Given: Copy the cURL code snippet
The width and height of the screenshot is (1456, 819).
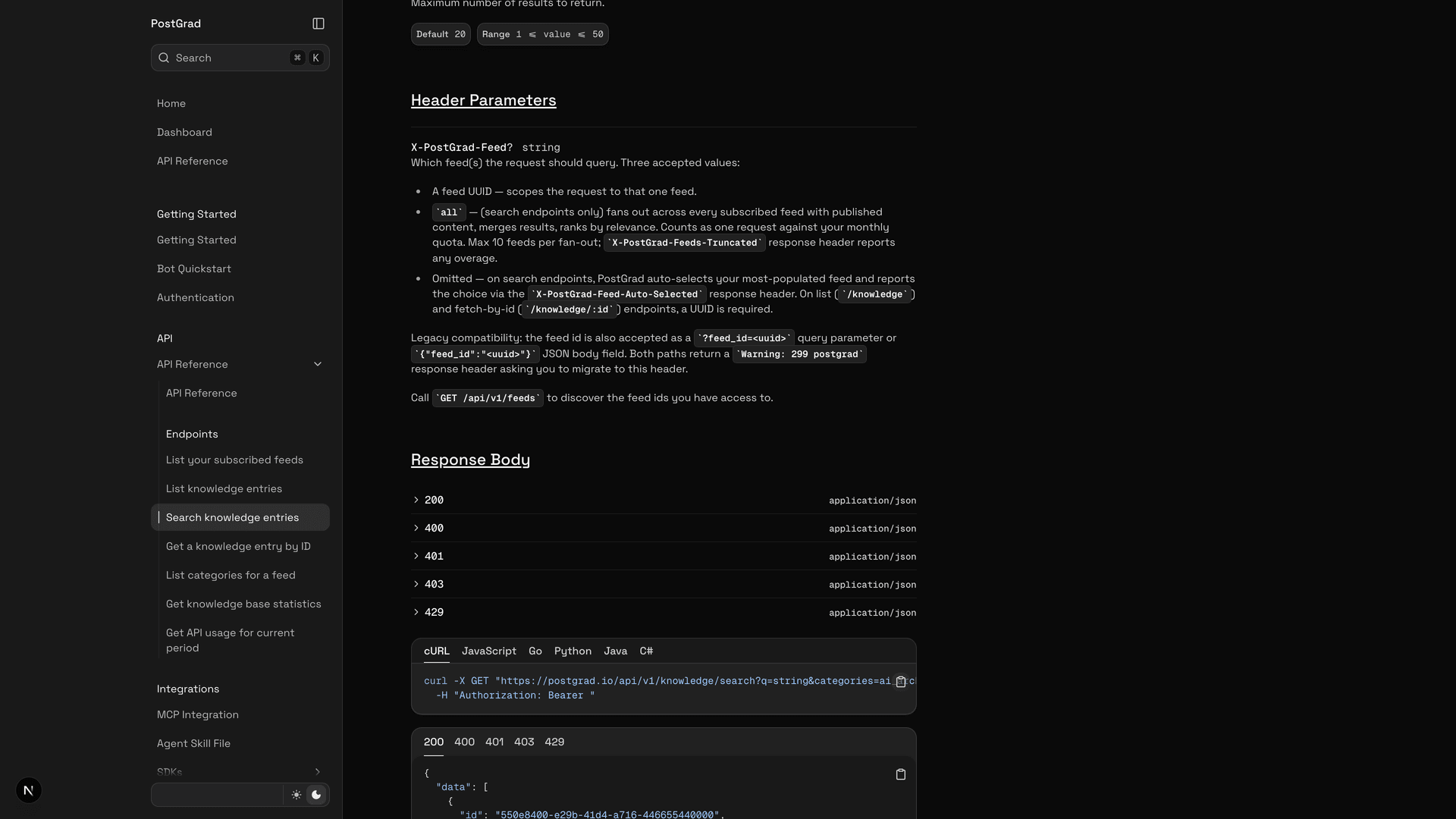Looking at the screenshot, I should tap(901, 682).
